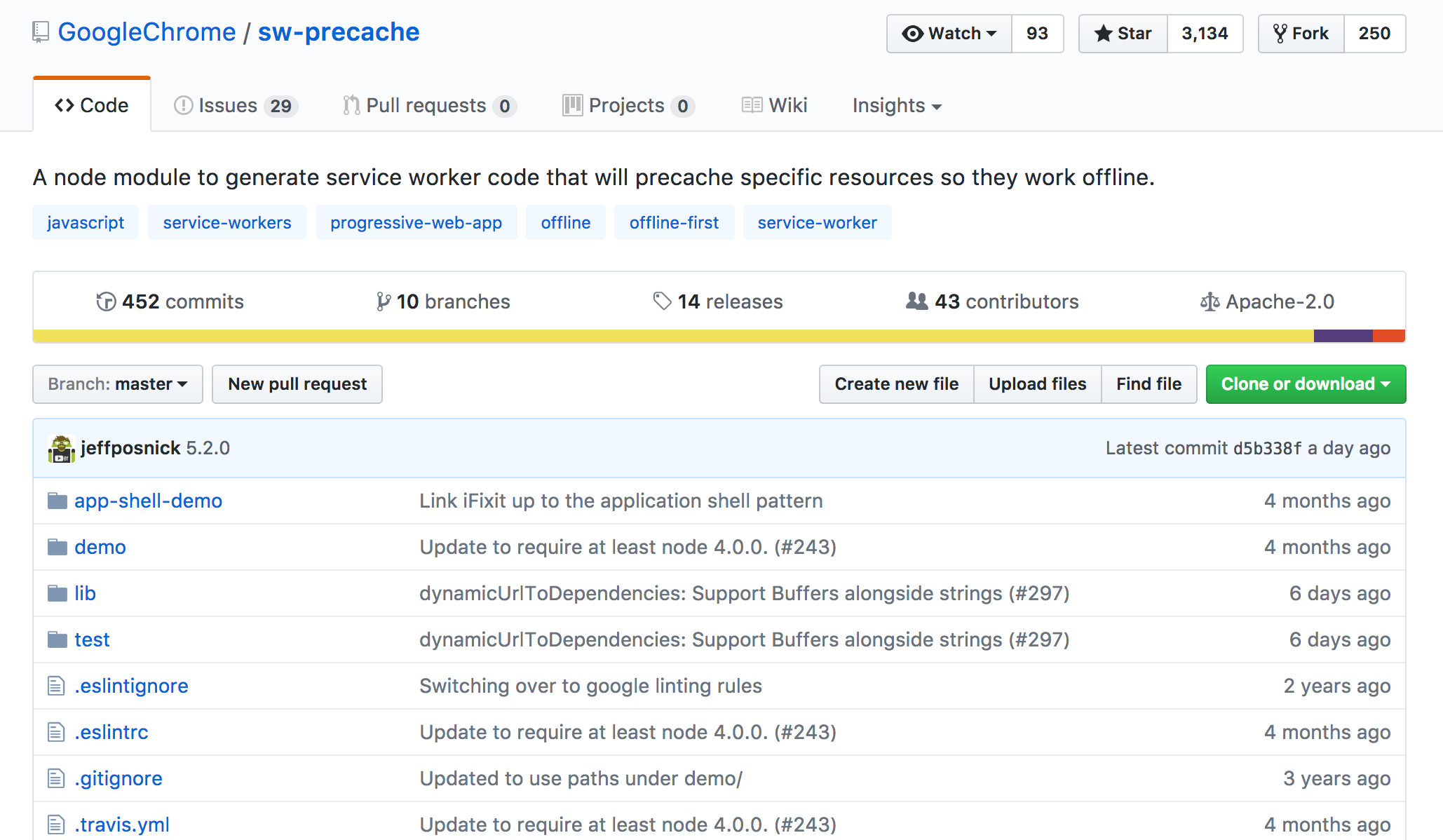Expand the Insights dropdown tab

(x=897, y=106)
